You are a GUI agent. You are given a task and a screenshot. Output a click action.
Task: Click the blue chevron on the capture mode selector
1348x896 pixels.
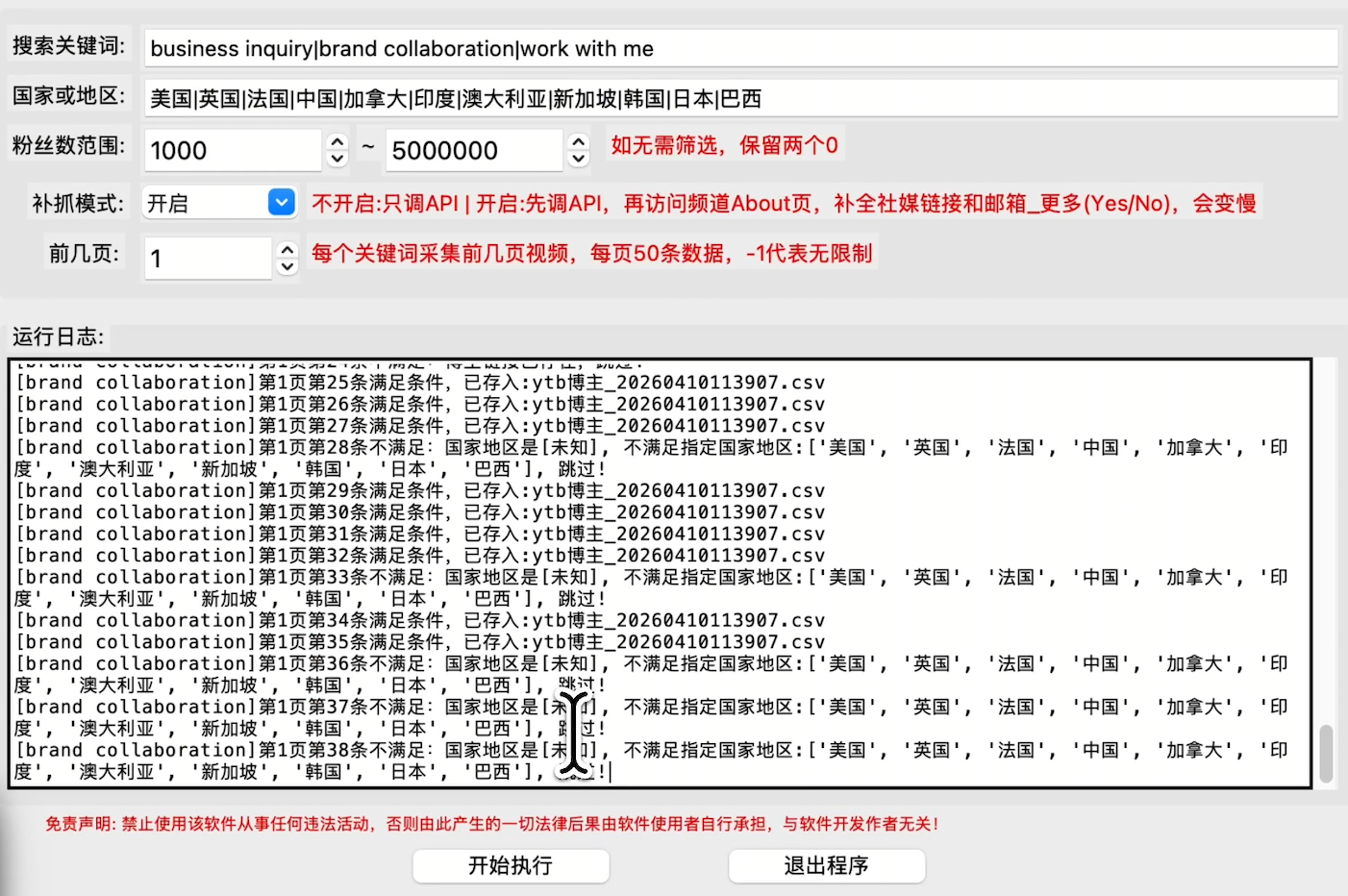pos(280,202)
